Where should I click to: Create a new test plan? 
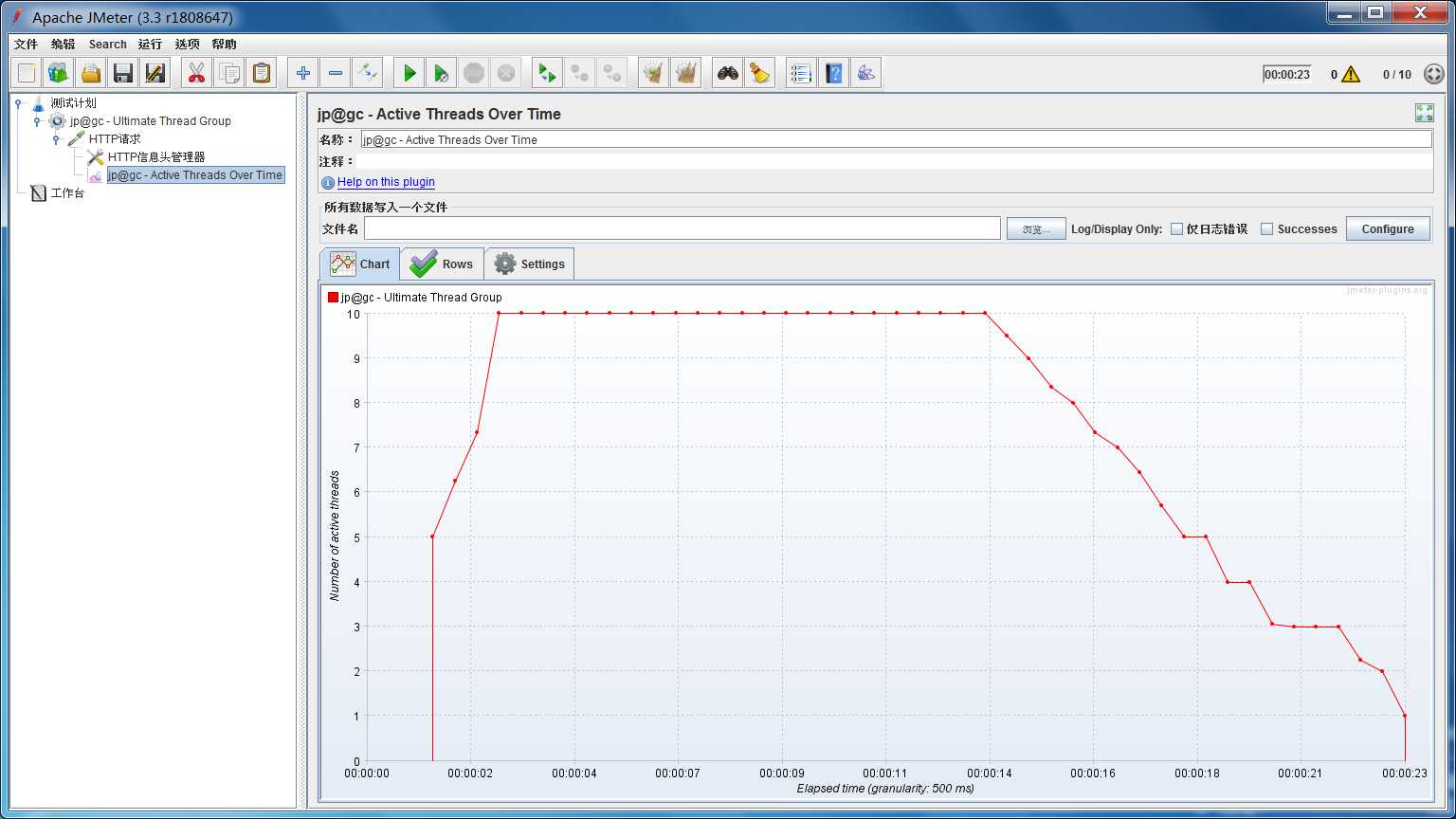point(27,73)
